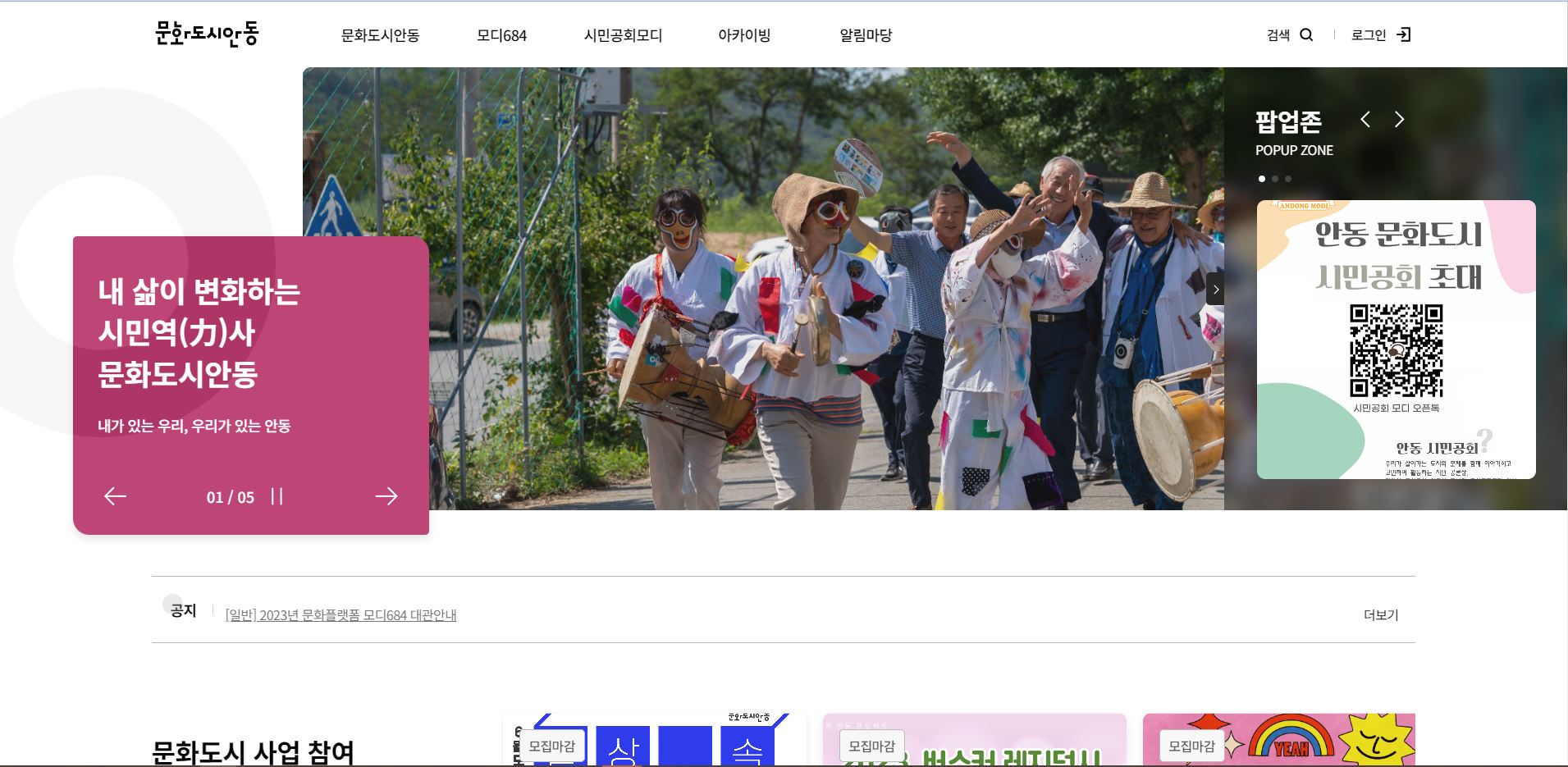Select the first popup zone dot
The image size is (1568, 767).
[x=1262, y=178]
